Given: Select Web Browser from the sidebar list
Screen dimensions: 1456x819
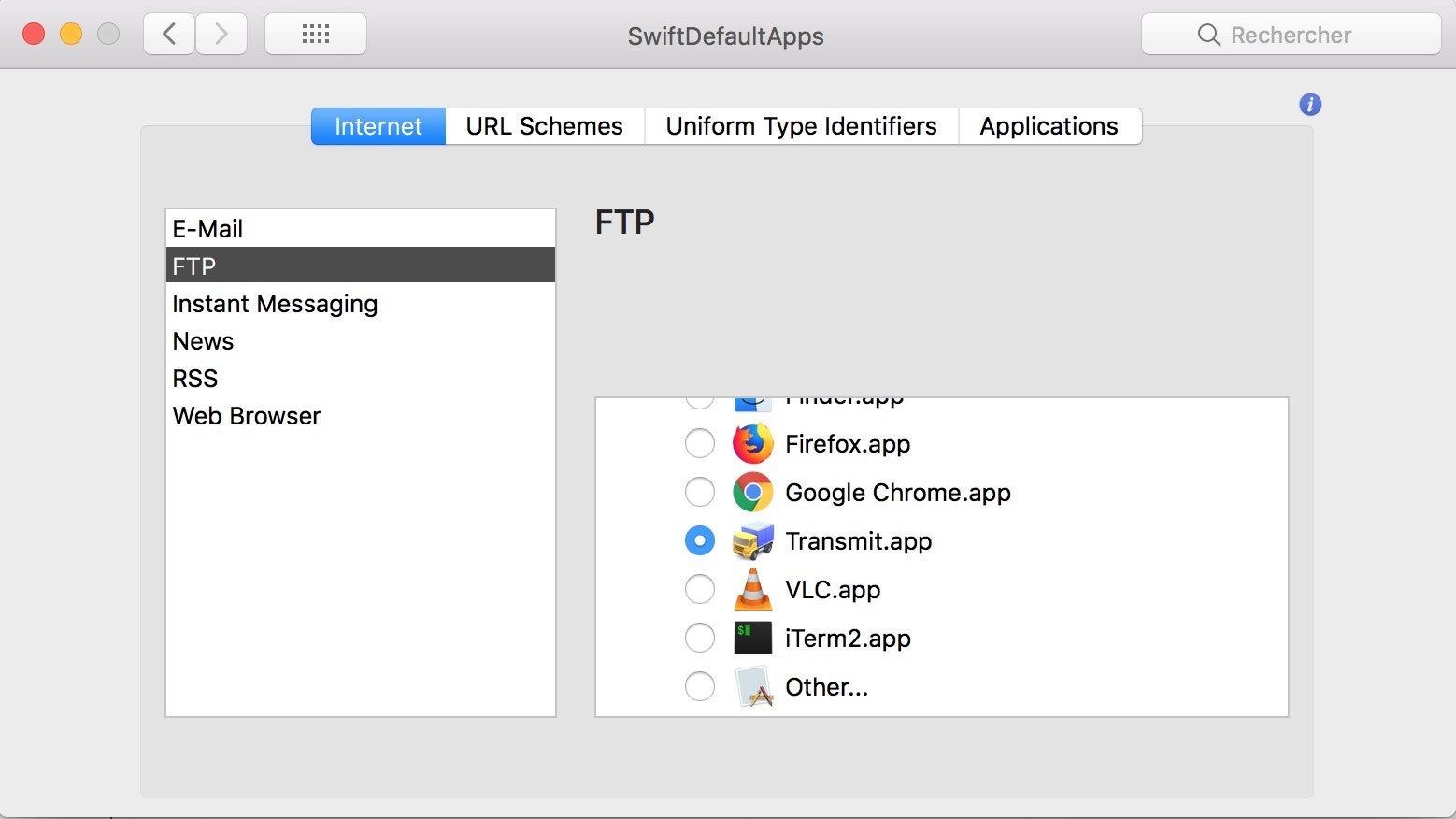Looking at the screenshot, I should (x=246, y=415).
